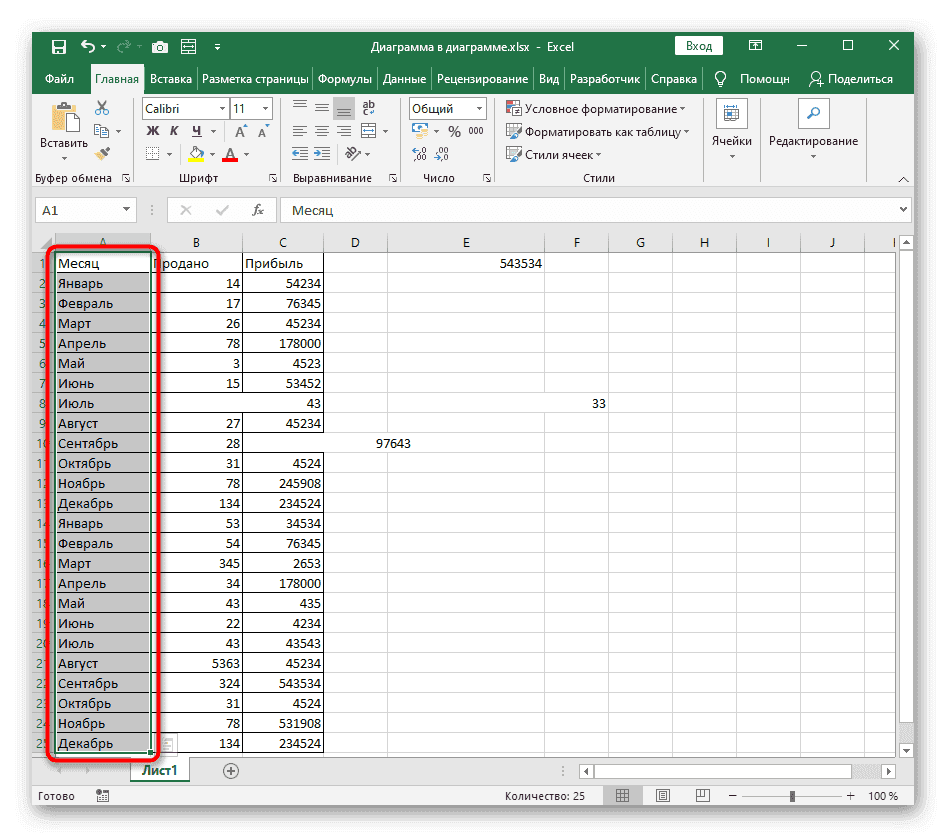
Task: Click the Поделиться share button
Action: [x=850, y=79]
